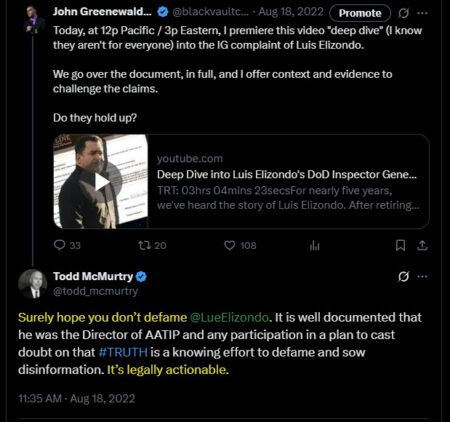Open the Todd McMurtry display name
This screenshot has width=450, height=422.
click(x=93, y=276)
